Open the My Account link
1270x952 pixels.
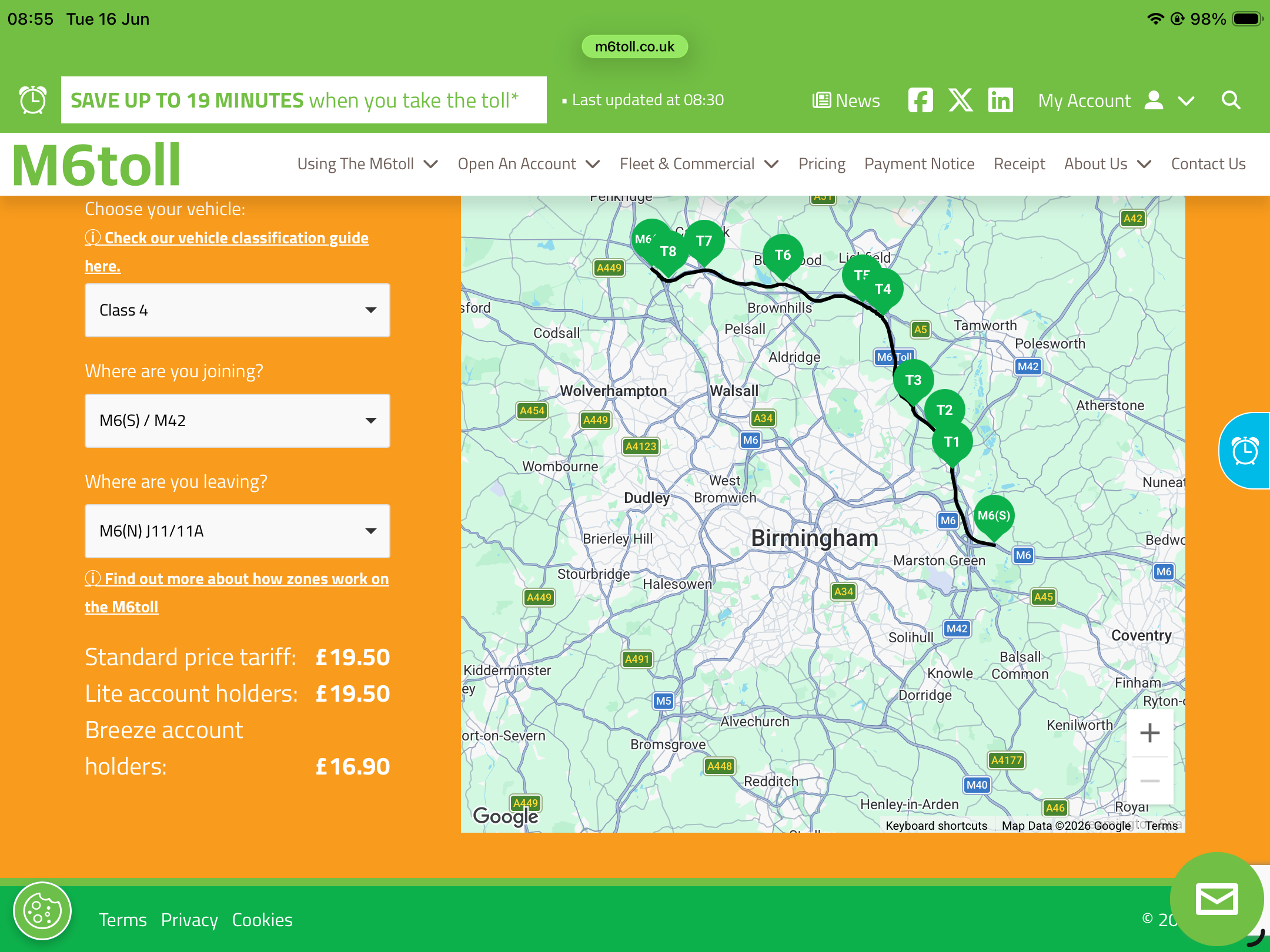tap(1084, 100)
